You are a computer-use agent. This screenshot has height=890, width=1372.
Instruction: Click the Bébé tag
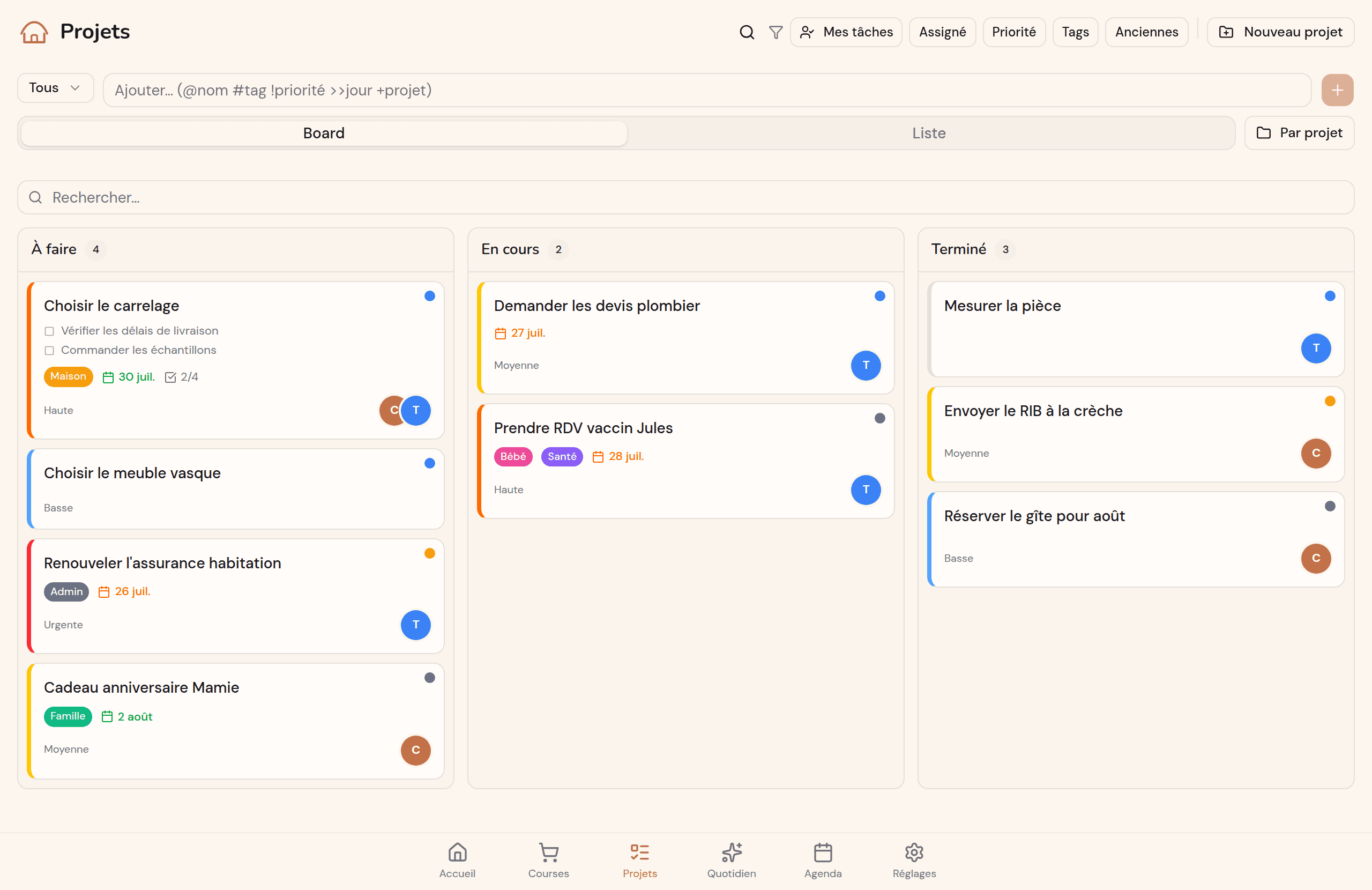pos(513,457)
